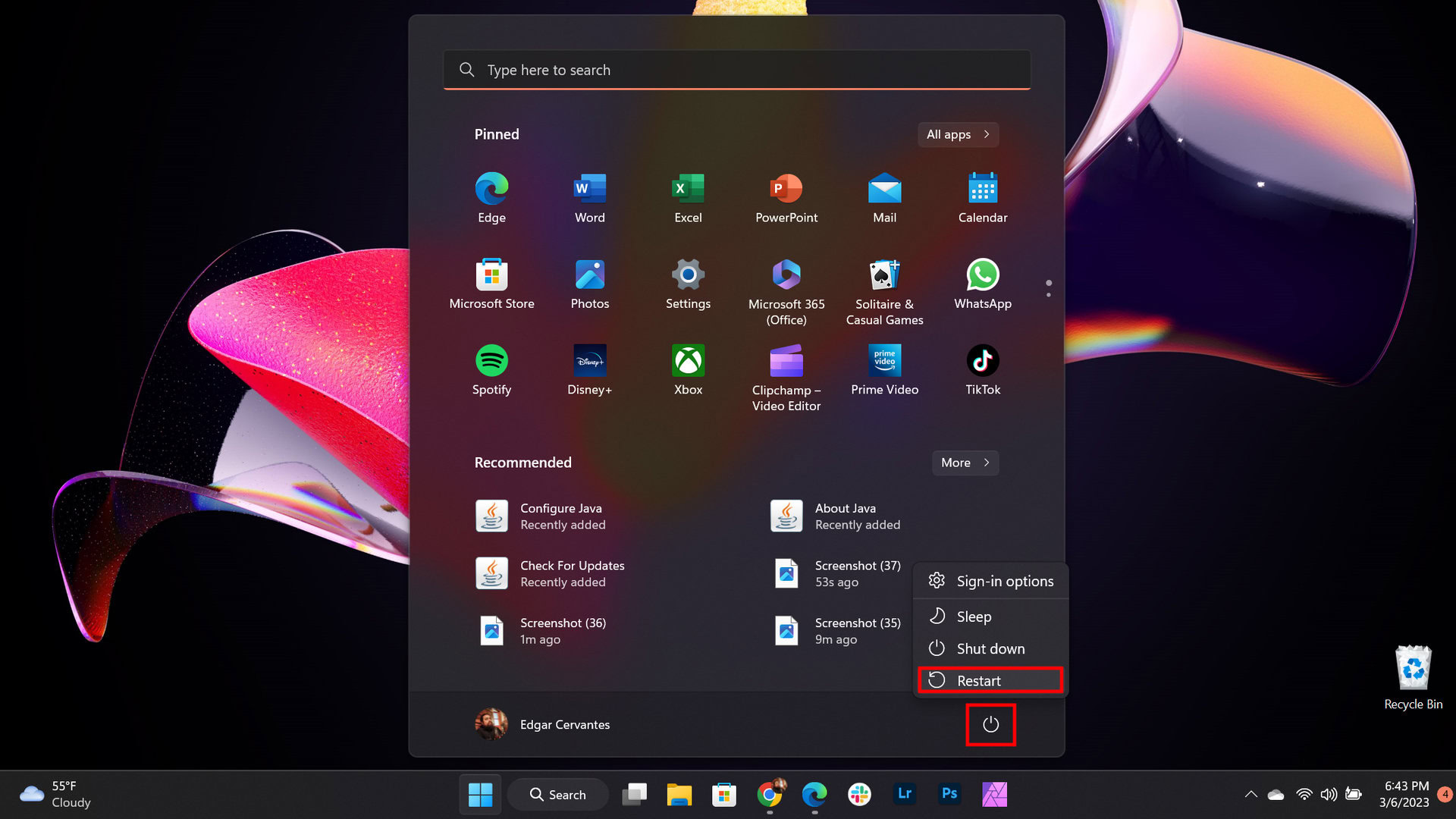Show hidden tray icons
The width and height of the screenshot is (1456, 819).
1250,794
